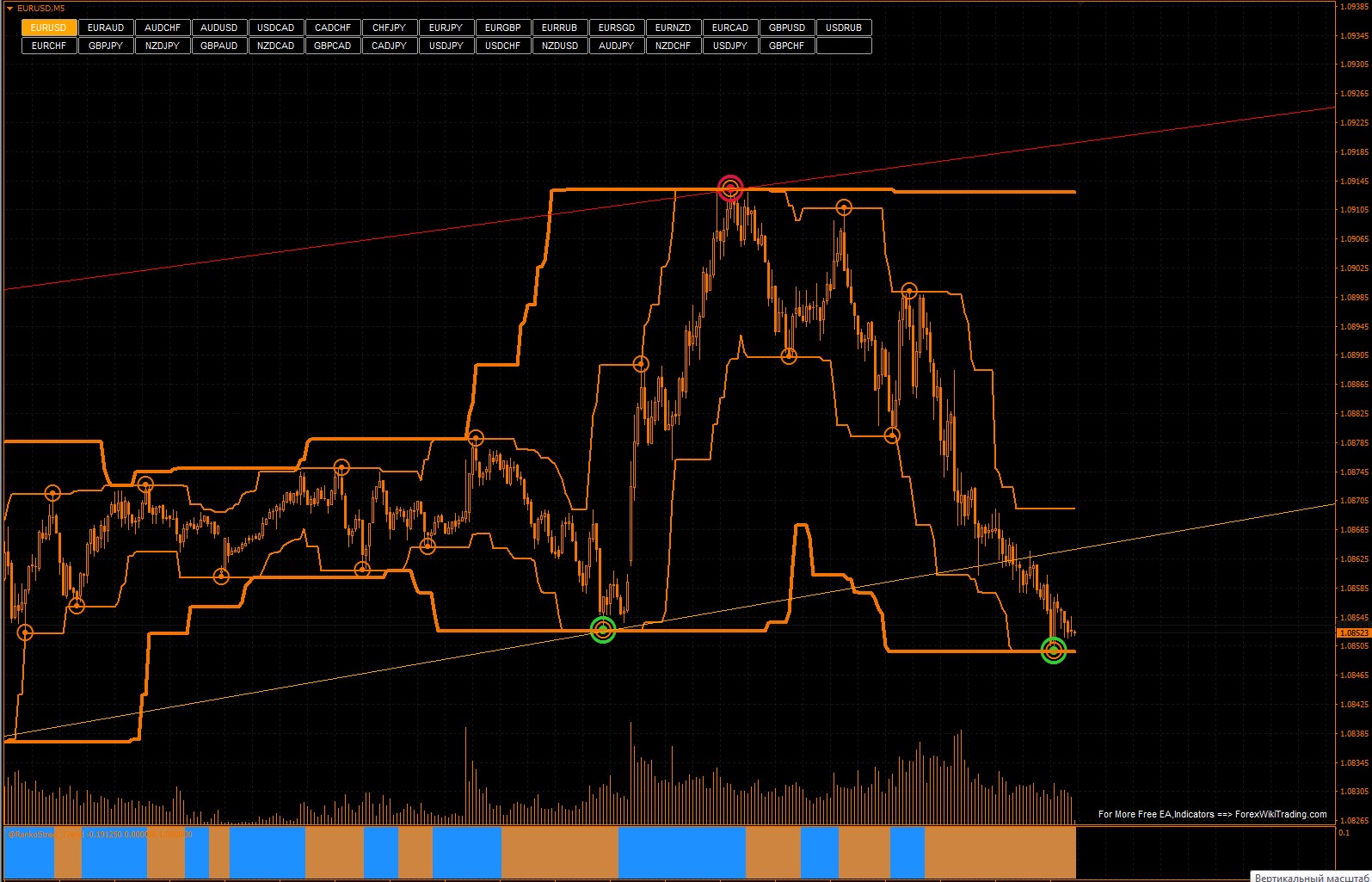Choose AUDJPY symbol button

pyautogui.click(x=616, y=46)
